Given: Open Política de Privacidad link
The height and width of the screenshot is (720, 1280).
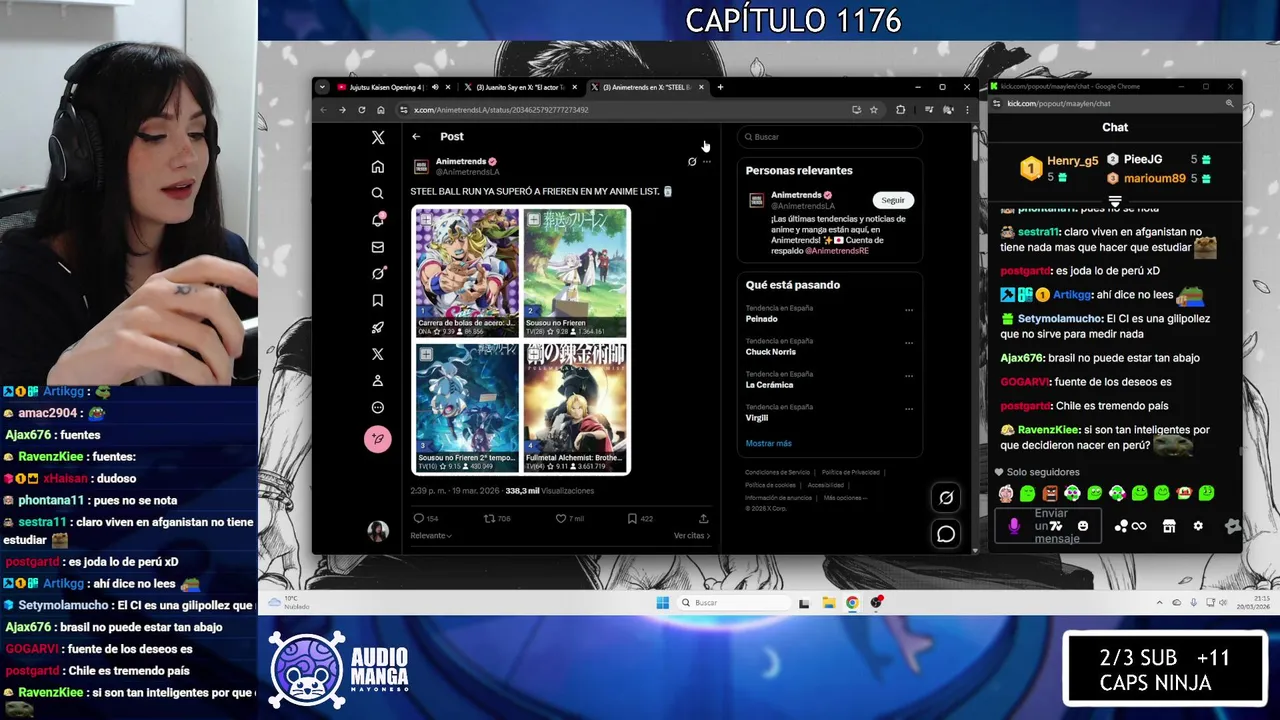Looking at the screenshot, I should [x=851, y=472].
